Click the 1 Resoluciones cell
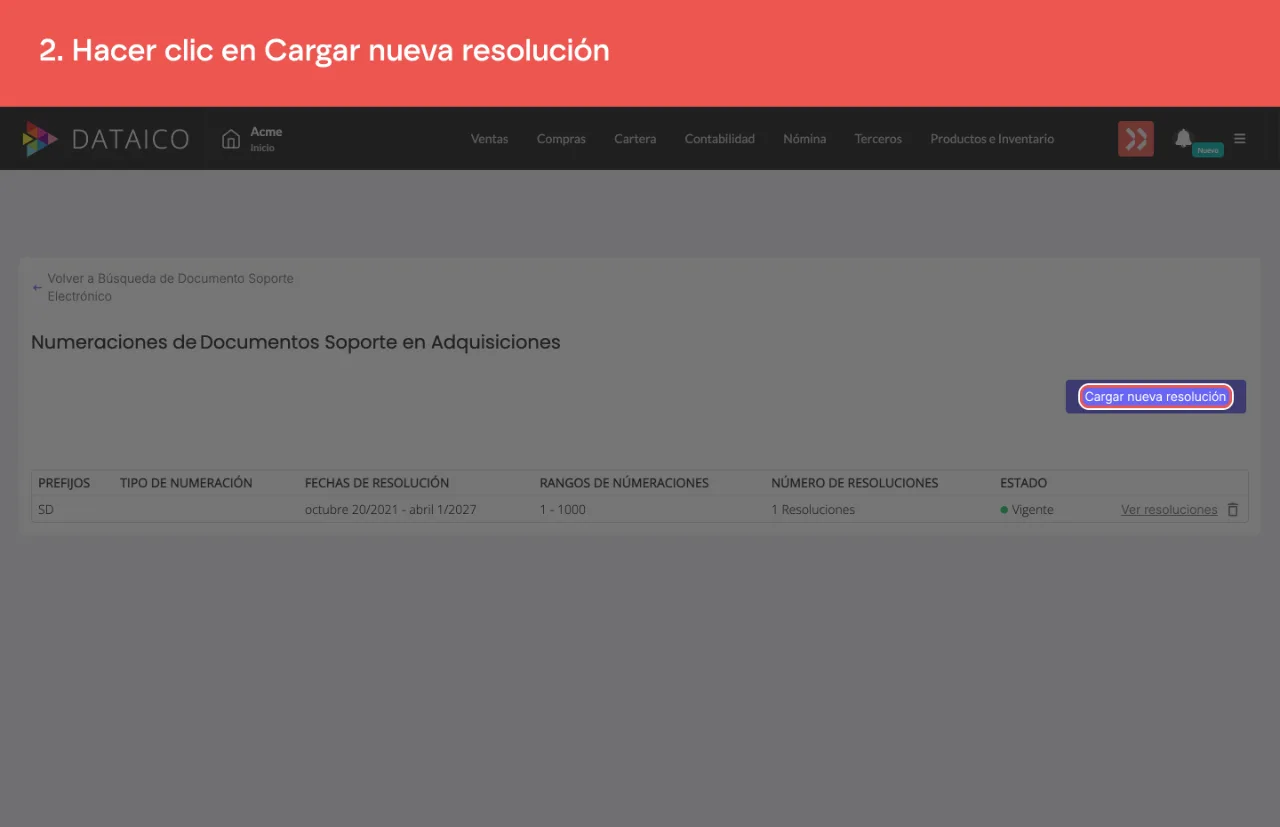 [813, 509]
